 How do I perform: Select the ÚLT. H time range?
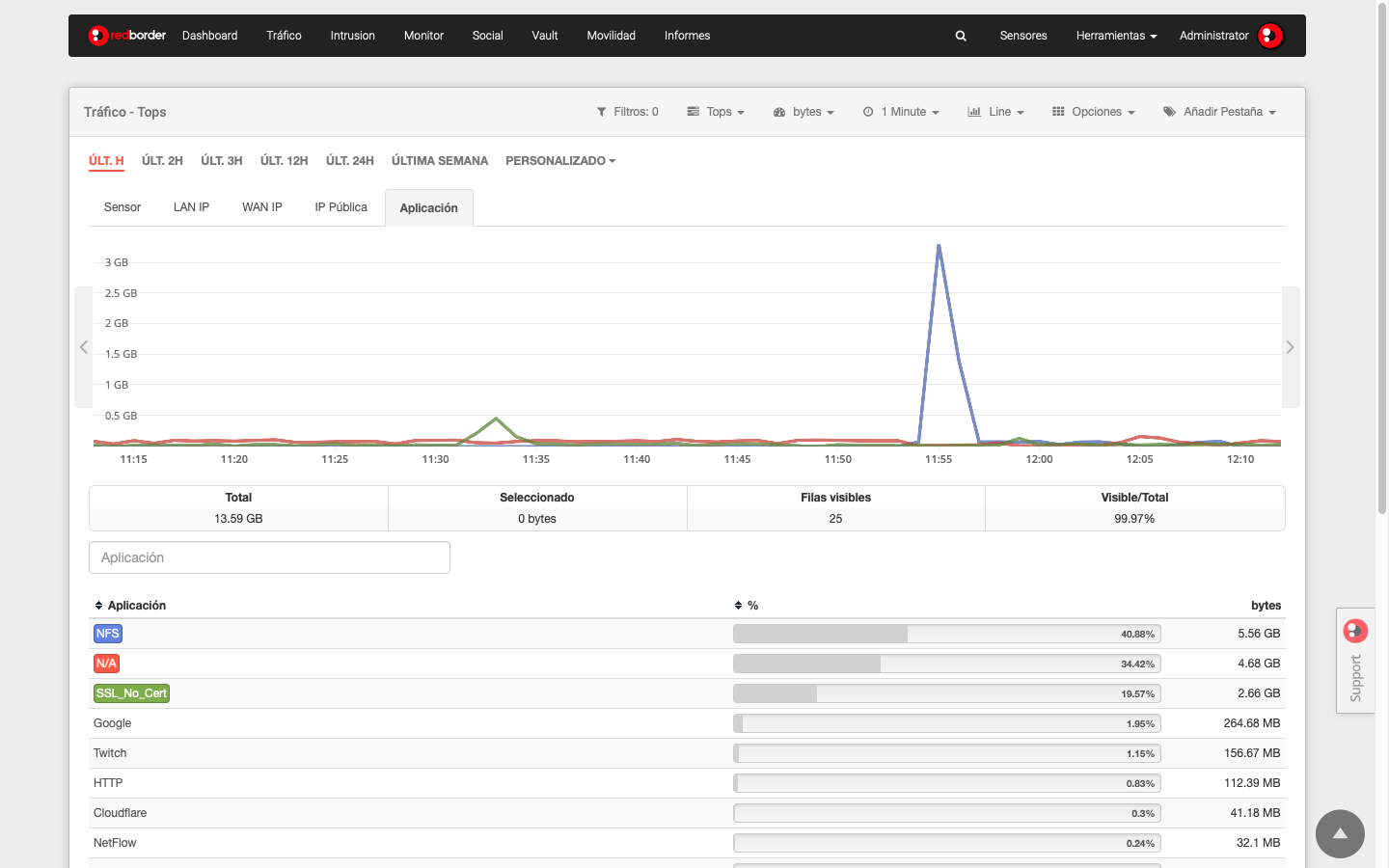click(x=106, y=161)
